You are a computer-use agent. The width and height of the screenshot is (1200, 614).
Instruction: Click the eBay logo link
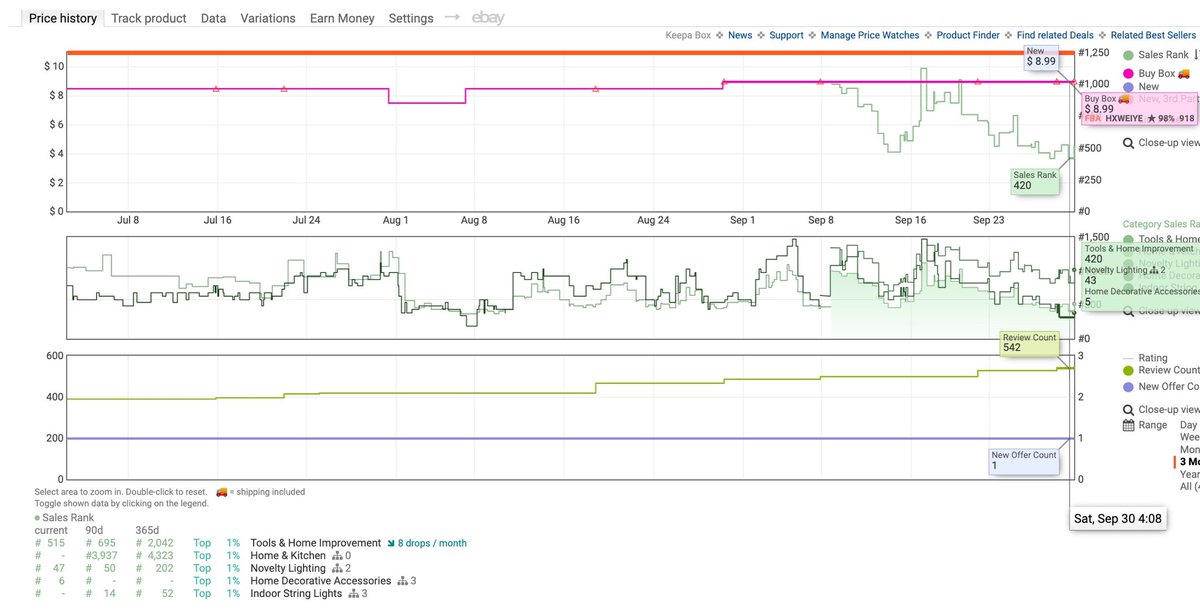coord(488,18)
